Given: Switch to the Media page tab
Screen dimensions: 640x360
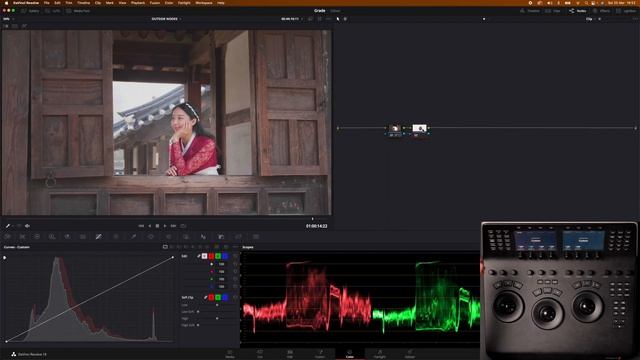Looking at the screenshot, I should pyautogui.click(x=230, y=353).
